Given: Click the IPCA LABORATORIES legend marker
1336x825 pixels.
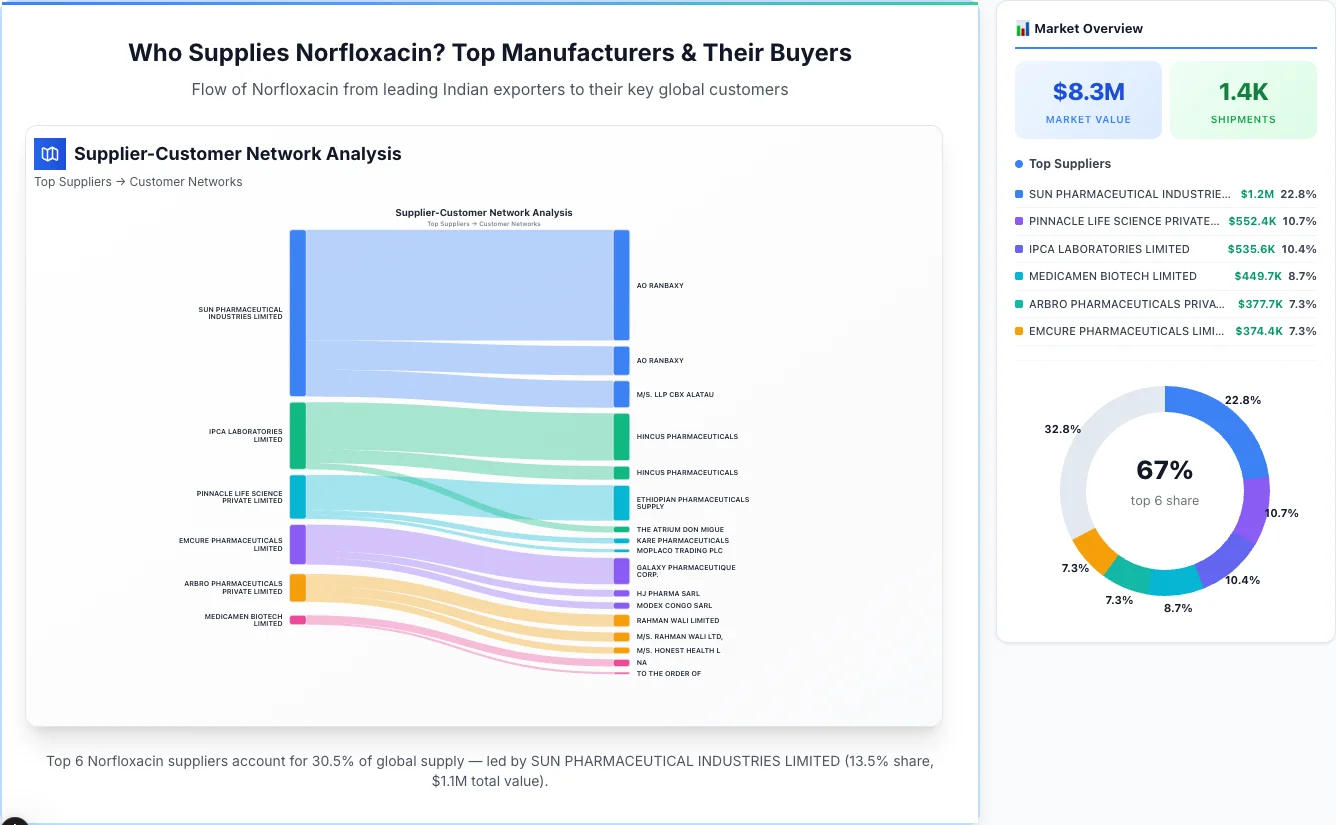Looking at the screenshot, I should [x=1020, y=249].
